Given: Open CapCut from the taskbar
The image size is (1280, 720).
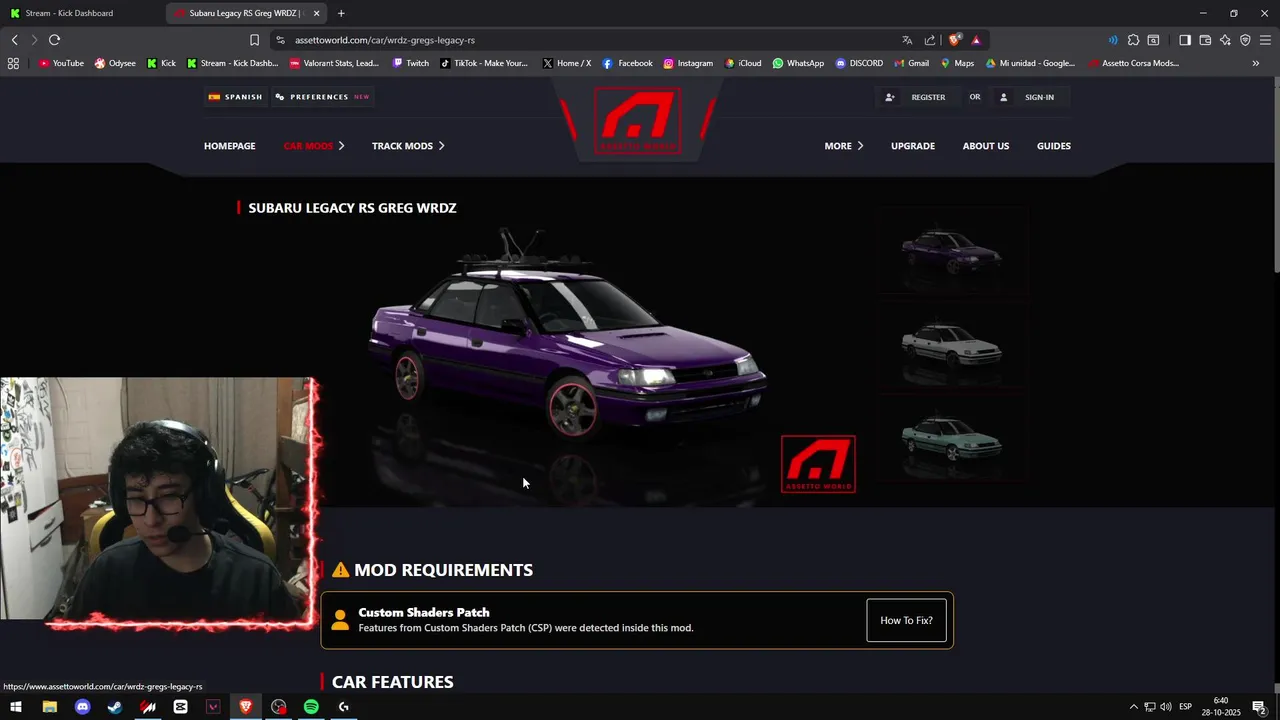Looking at the screenshot, I should (180, 707).
